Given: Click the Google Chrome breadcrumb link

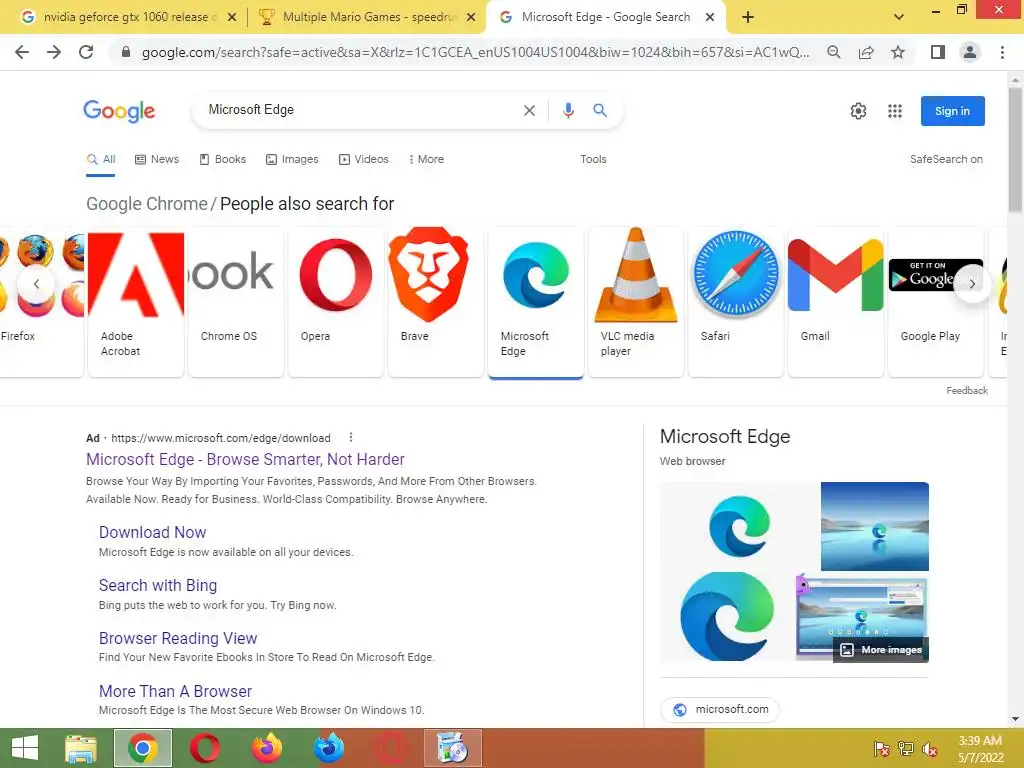Looking at the screenshot, I should pos(146,204).
